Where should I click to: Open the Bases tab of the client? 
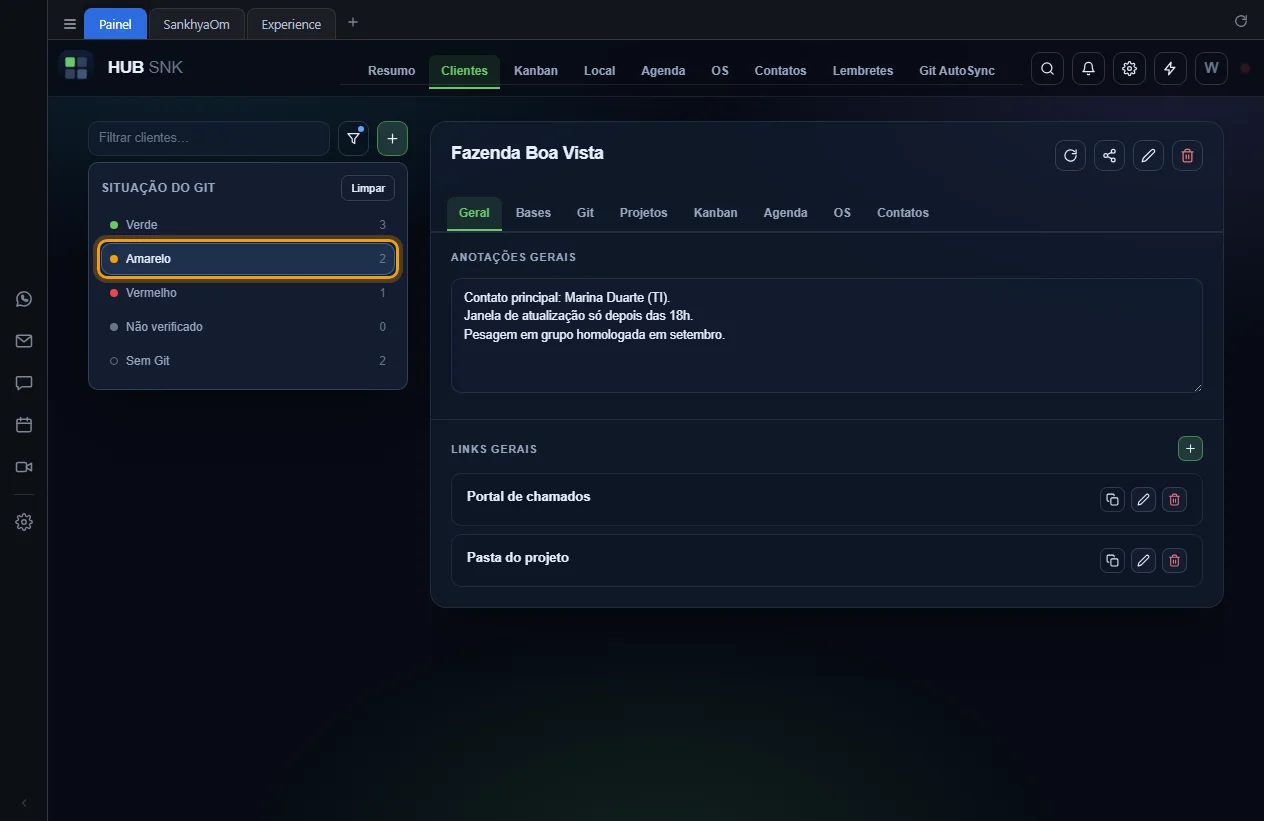(533, 213)
